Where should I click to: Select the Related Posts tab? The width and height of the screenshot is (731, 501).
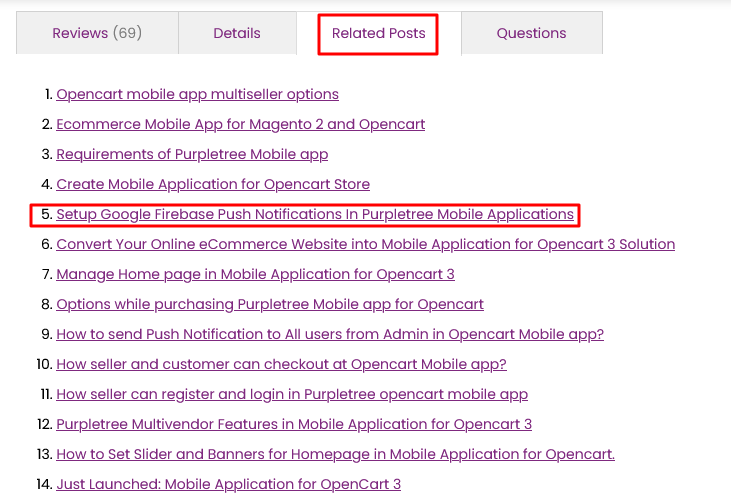[379, 34]
